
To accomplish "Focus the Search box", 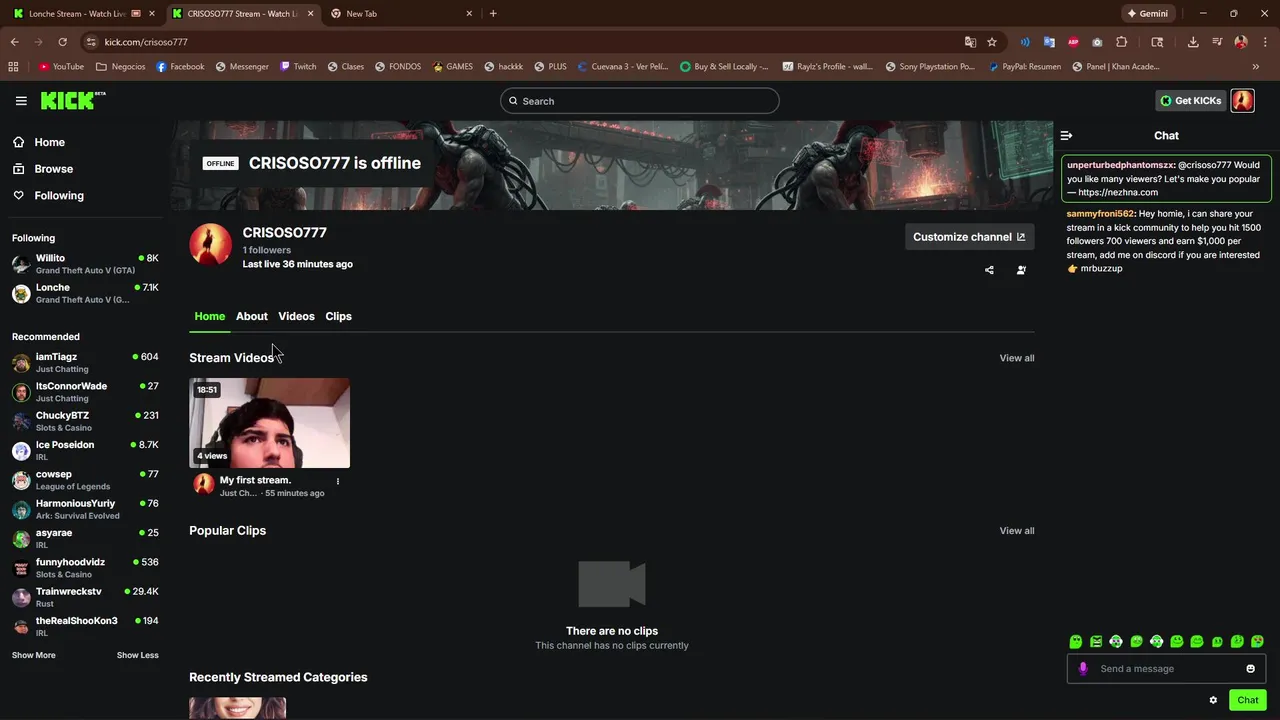I will tap(639, 101).
